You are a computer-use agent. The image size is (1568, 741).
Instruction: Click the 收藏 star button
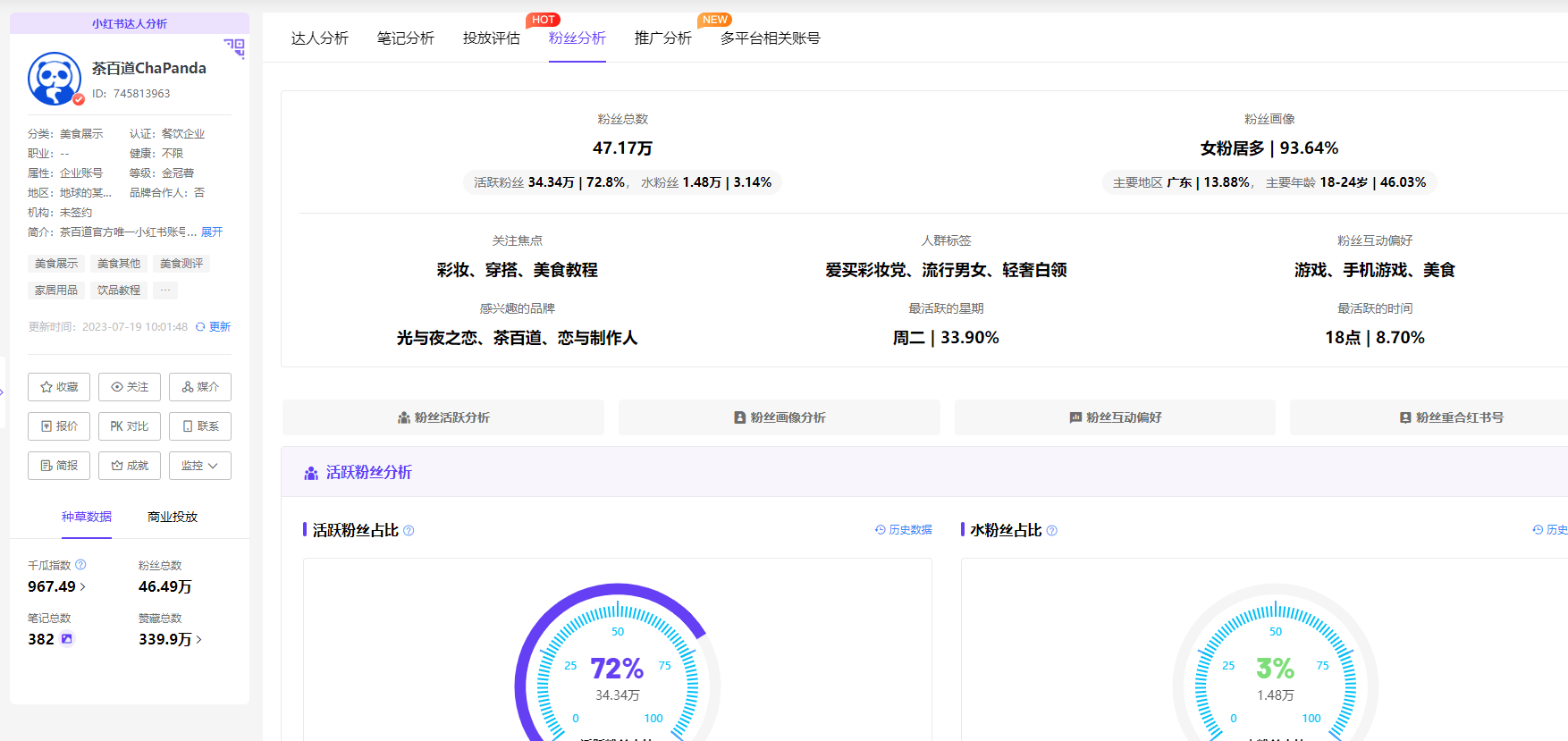(59, 387)
